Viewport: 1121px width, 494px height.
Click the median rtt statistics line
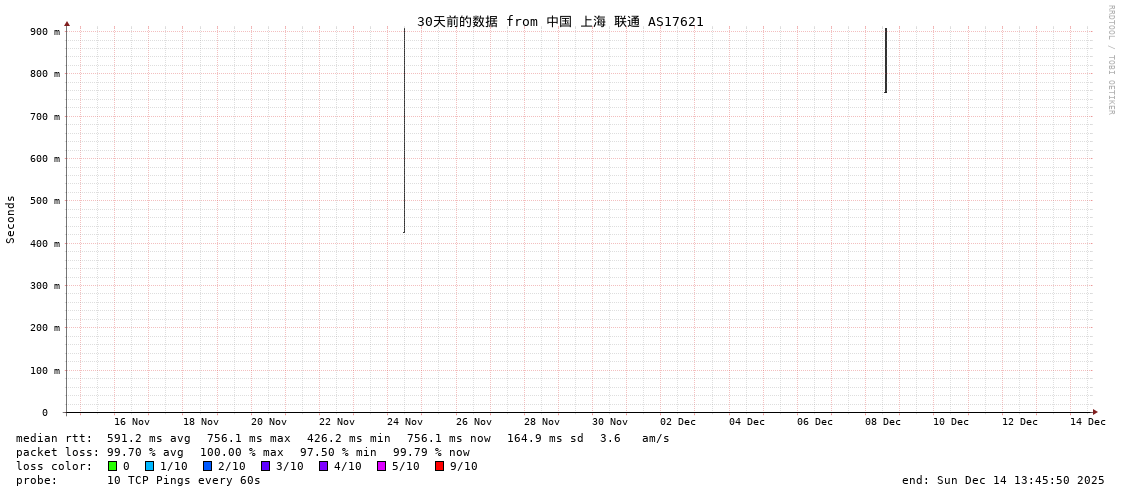(x=342, y=438)
